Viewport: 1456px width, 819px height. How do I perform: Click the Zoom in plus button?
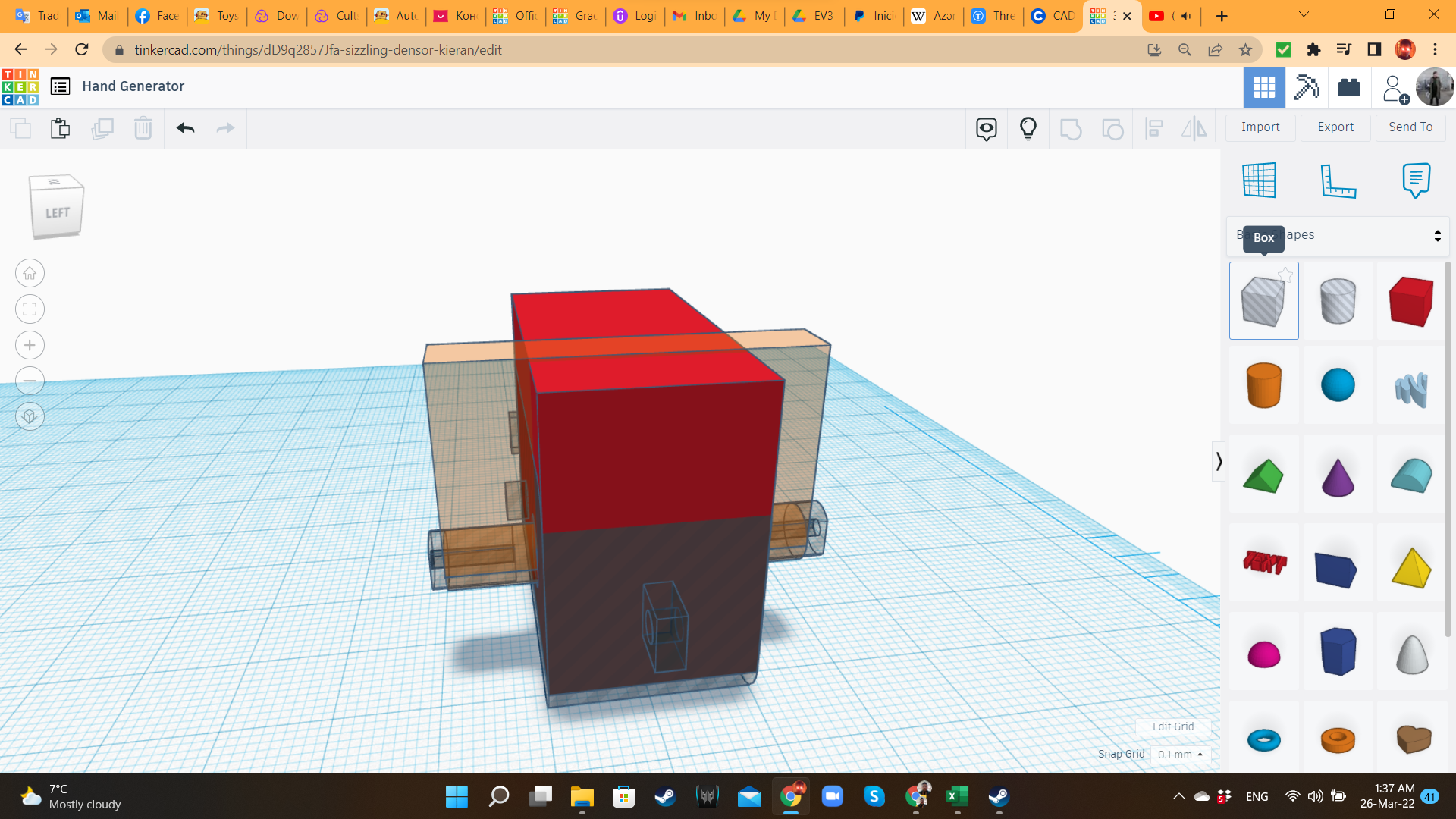tap(30, 345)
